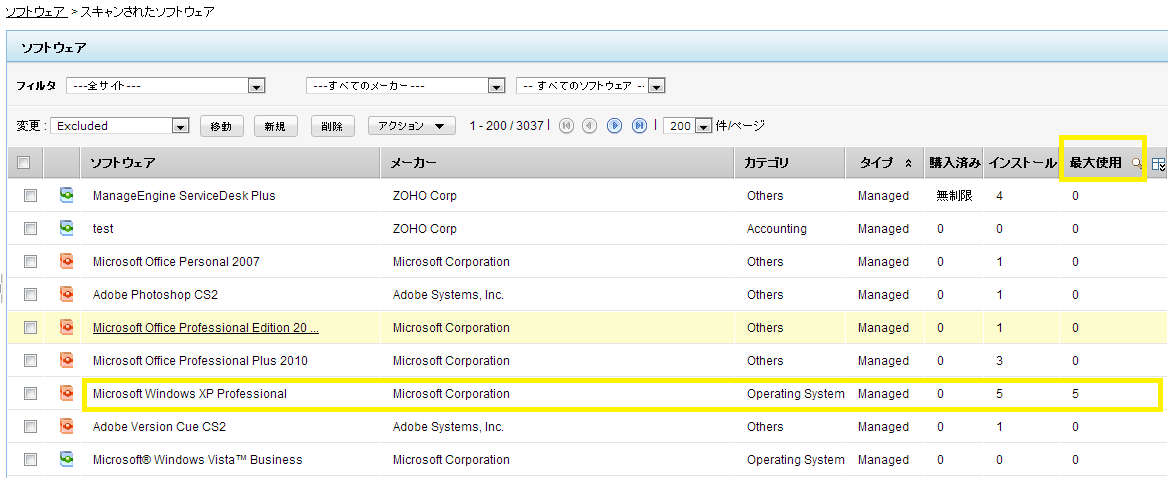Click the 移動 button
The width and height of the screenshot is (1168, 478).
[x=222, y=126]
